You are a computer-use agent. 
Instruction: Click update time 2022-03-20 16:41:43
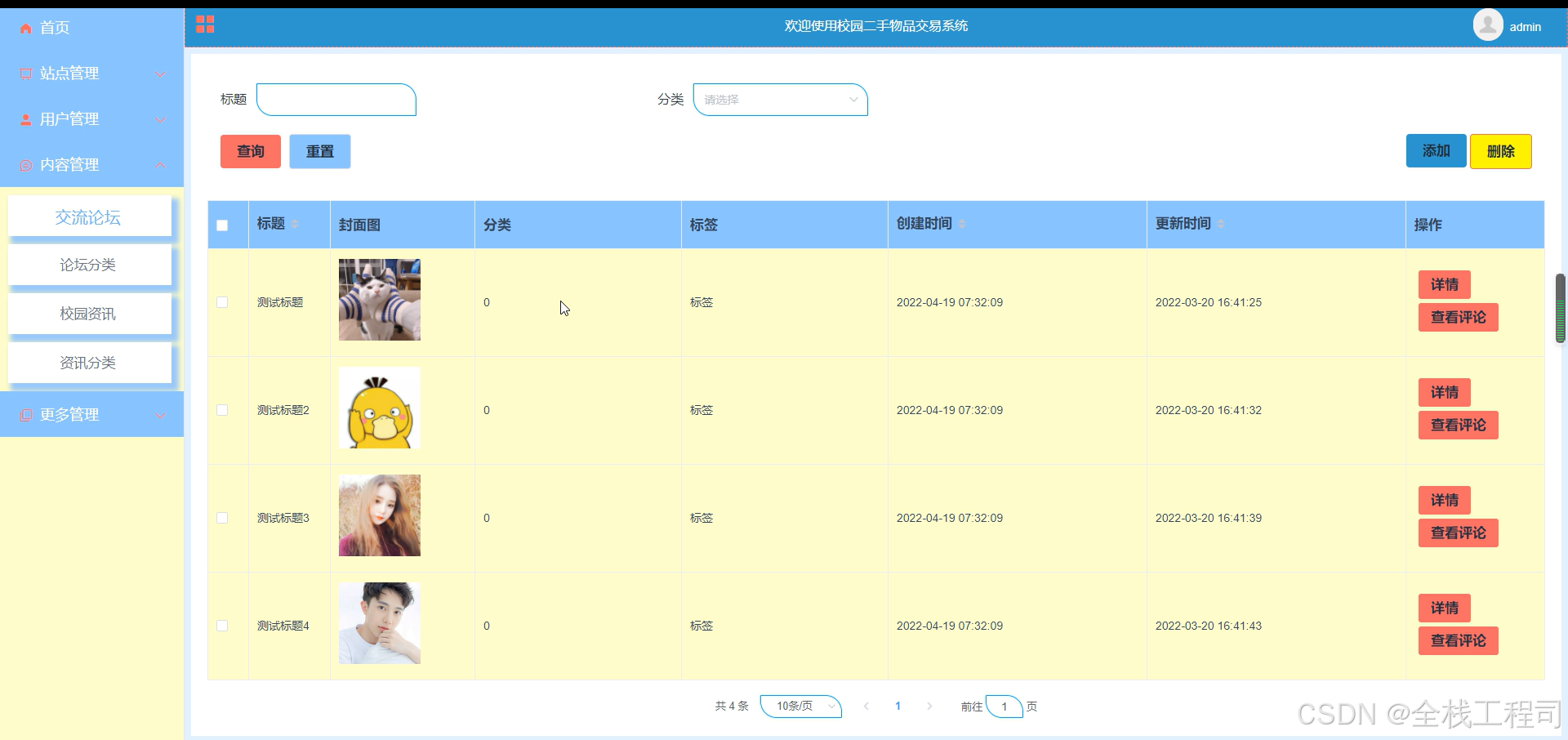[1209, 626]
